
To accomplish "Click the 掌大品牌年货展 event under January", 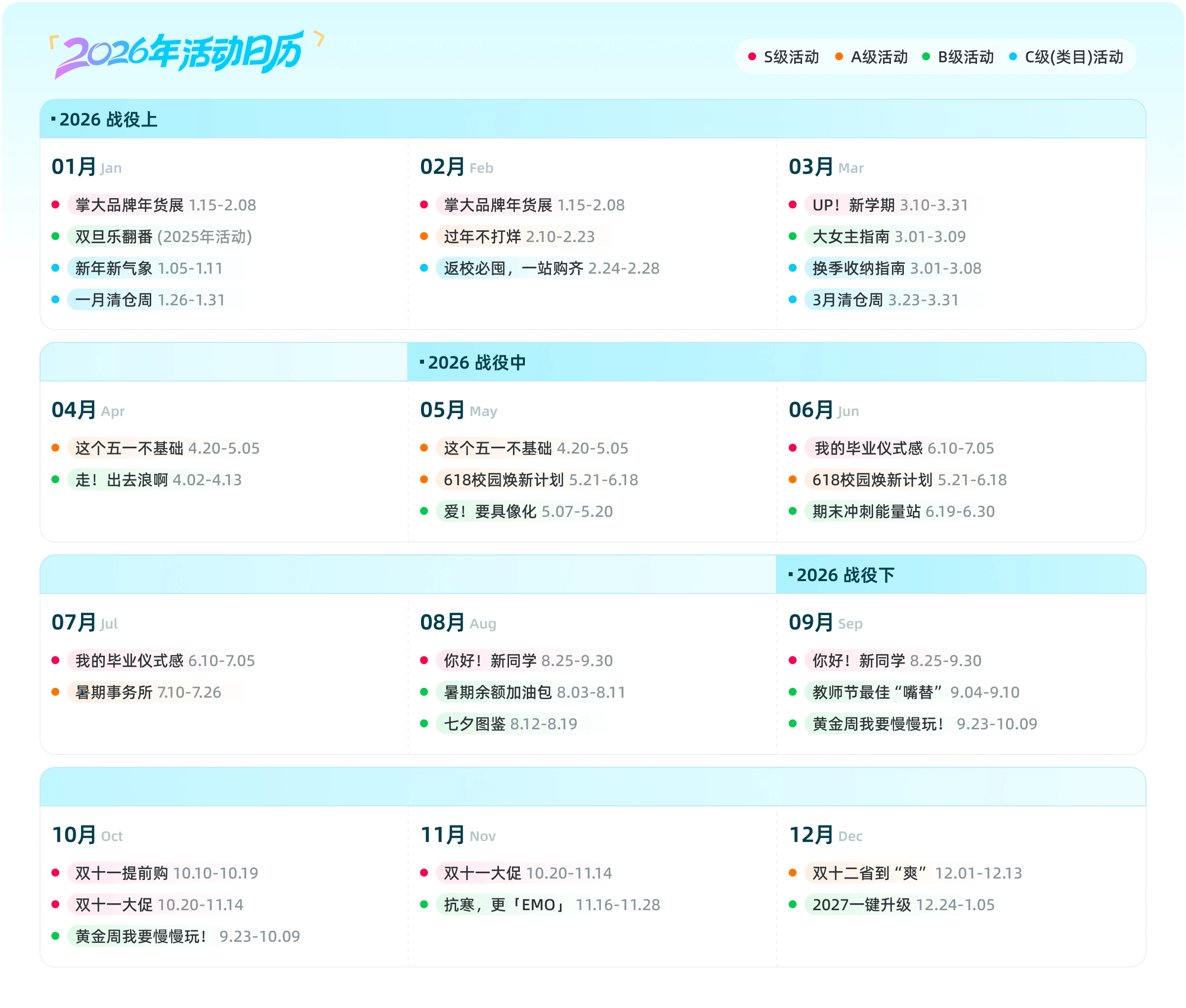I will [129, 205].
